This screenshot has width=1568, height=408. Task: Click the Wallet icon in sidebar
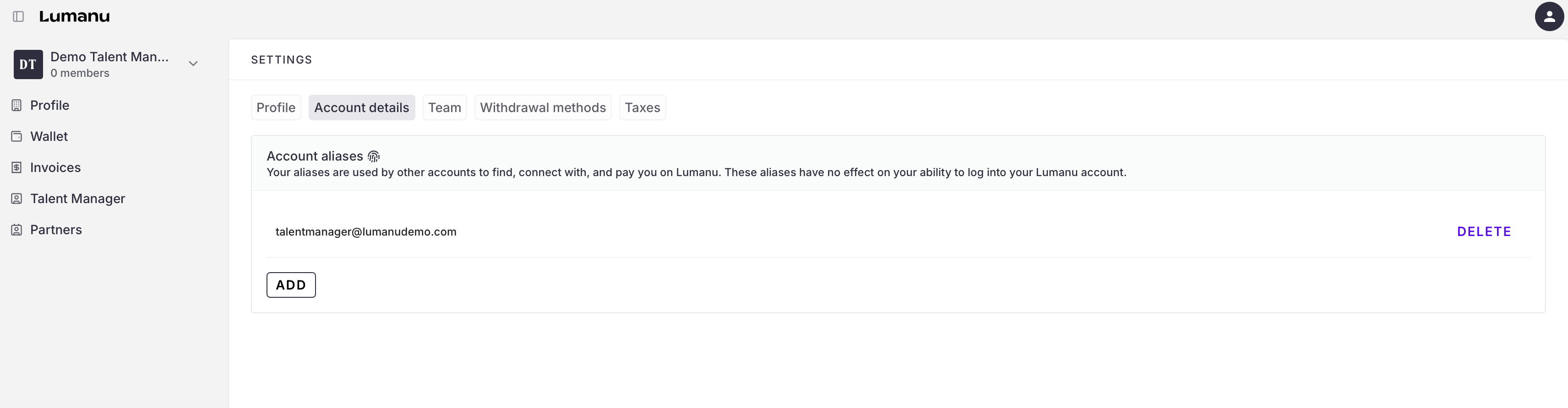(x=17, y=136)
